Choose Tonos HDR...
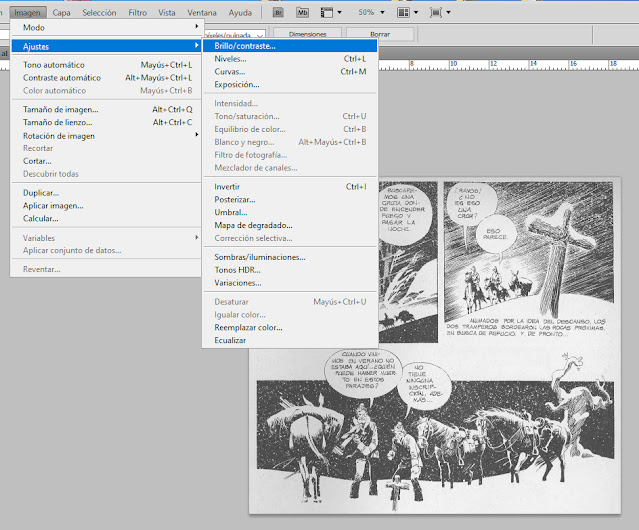The image size is (639, 530). click(290, 270)
